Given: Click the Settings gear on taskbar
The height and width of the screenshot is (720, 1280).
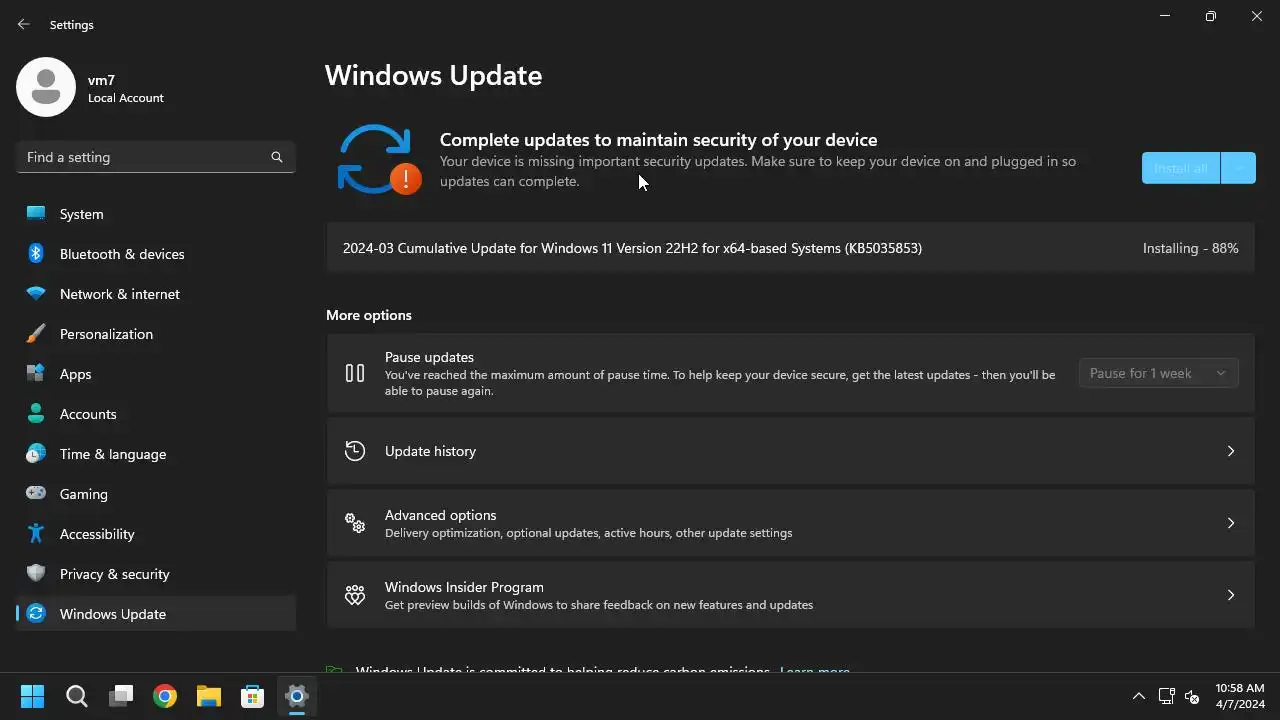Looking at the screenshot, I should [x=296, y=696].
